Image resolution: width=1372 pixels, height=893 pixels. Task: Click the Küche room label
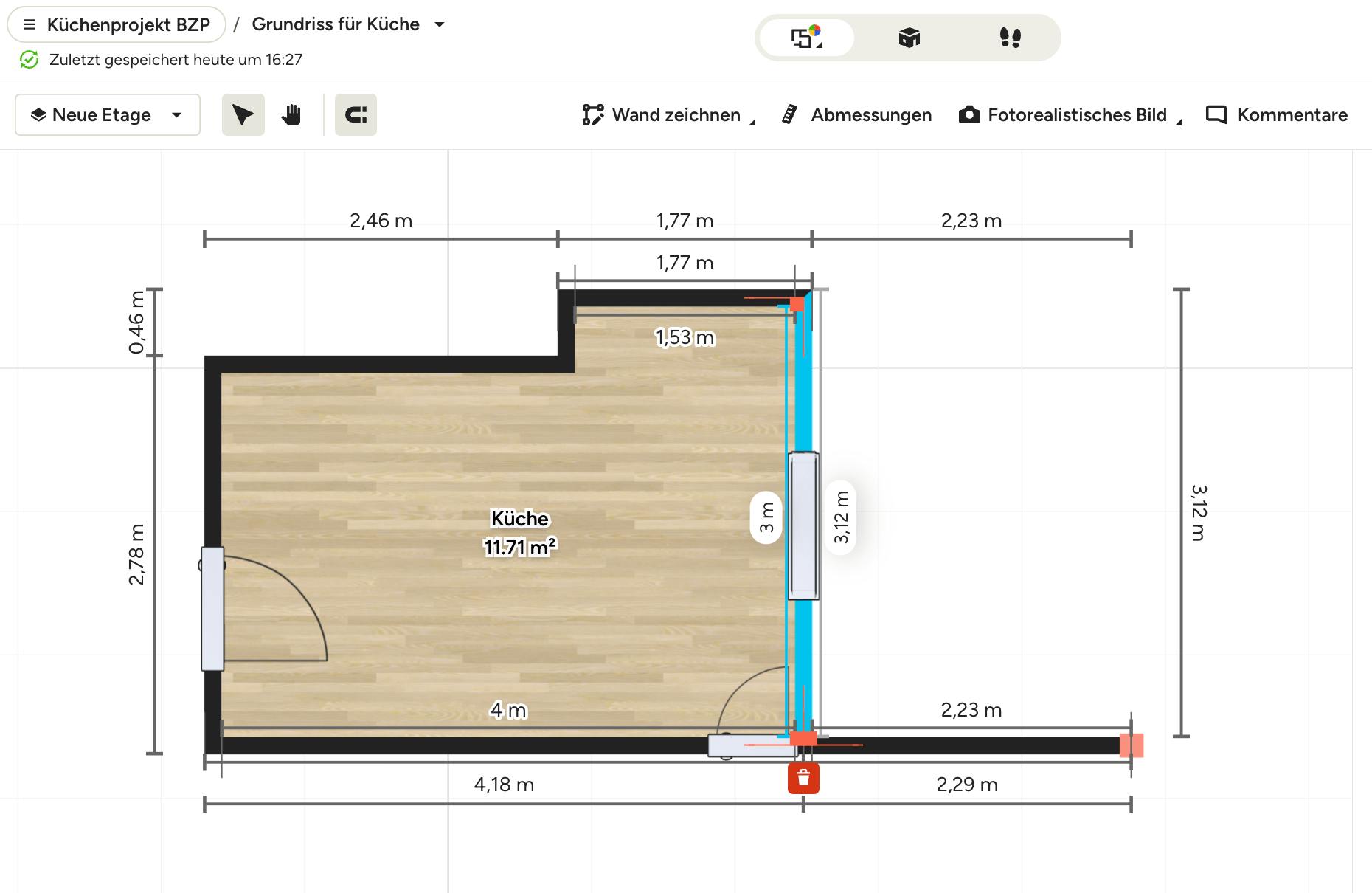tap(520, 519)
